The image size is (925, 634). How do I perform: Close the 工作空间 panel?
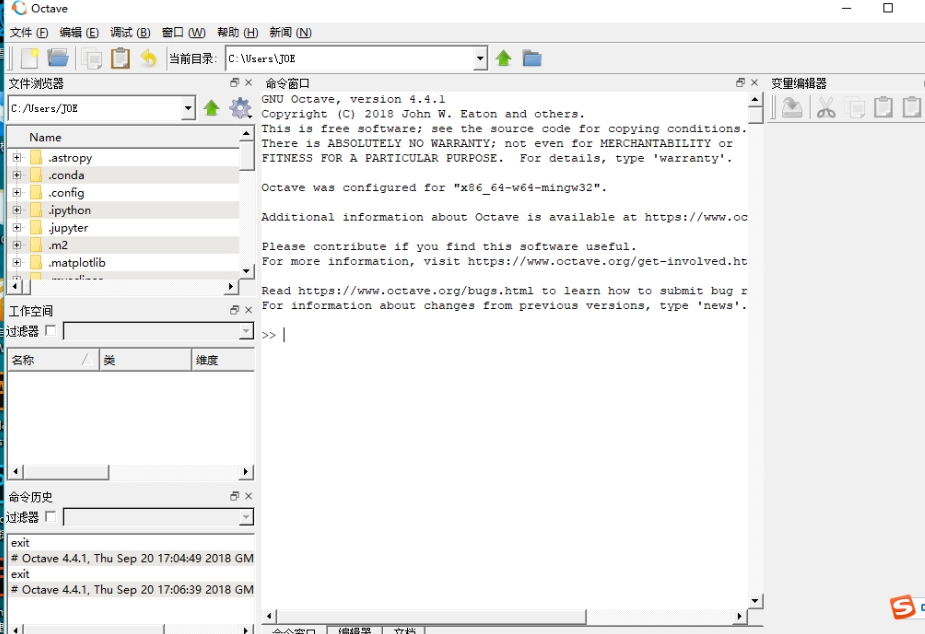pos(248,310)
